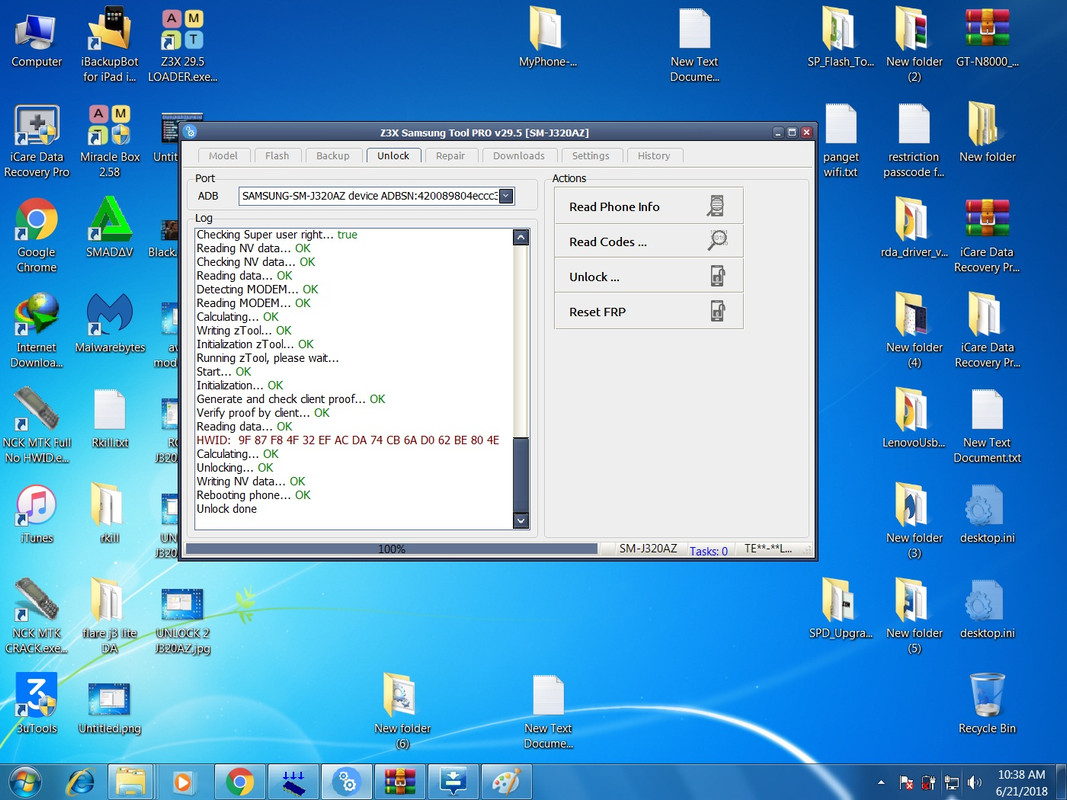Open NCK MTK Full No HWID shortcut
This screenshot has width=1067, height=800.
(x=37, y=426)
